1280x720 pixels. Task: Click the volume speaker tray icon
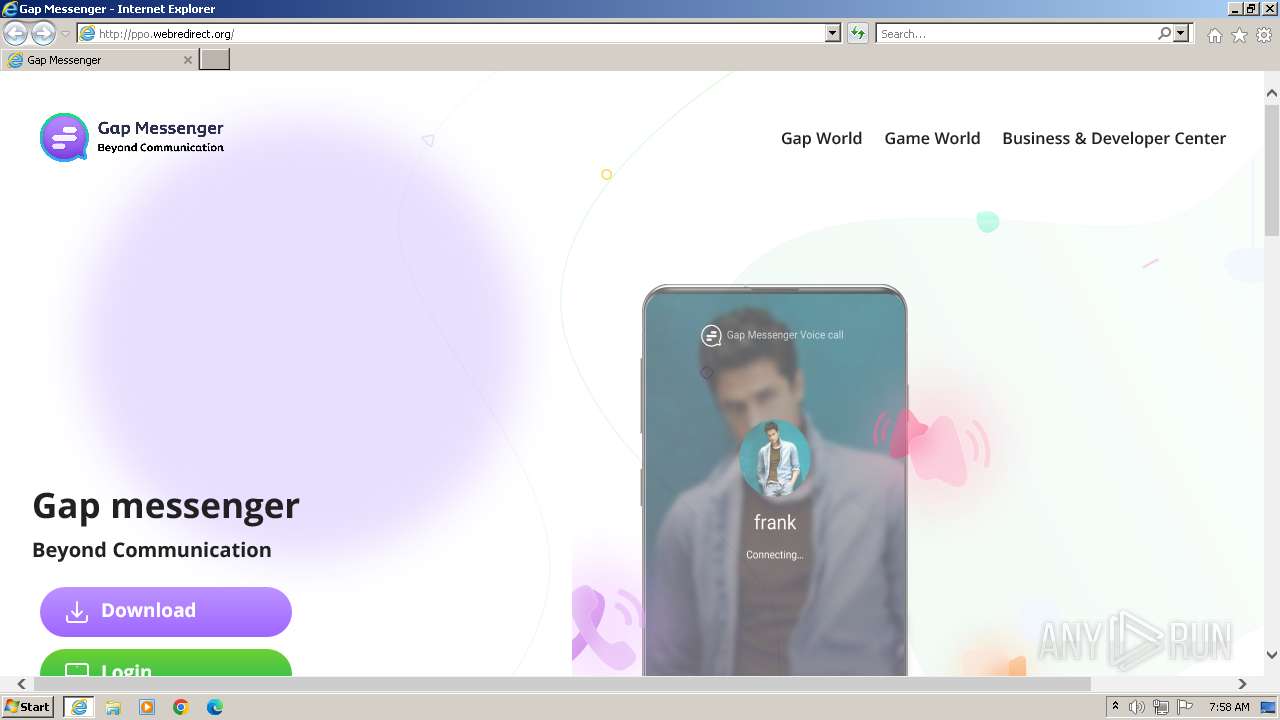click(x=1137, y=707)
